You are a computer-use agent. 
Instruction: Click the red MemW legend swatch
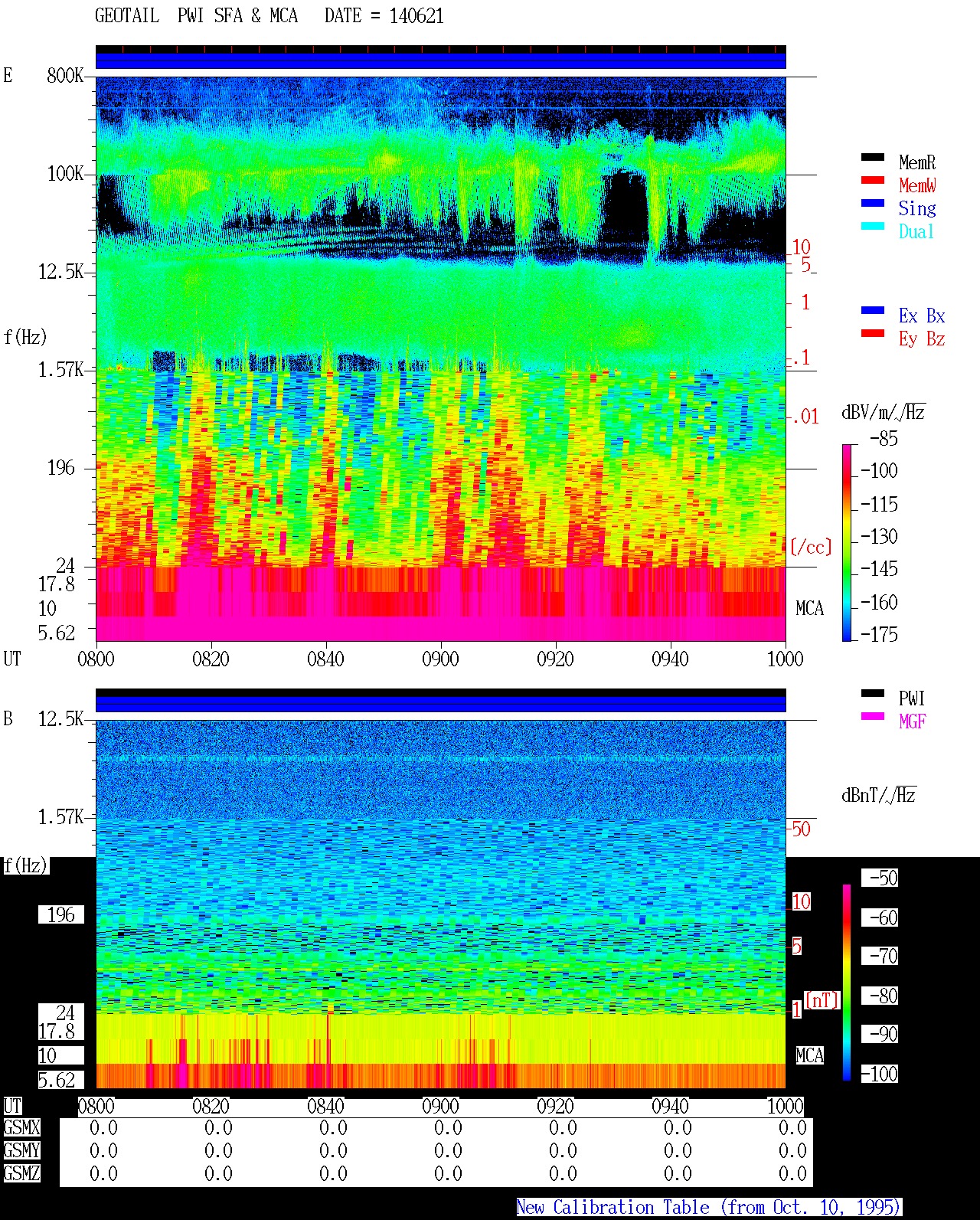coord(873,181)
